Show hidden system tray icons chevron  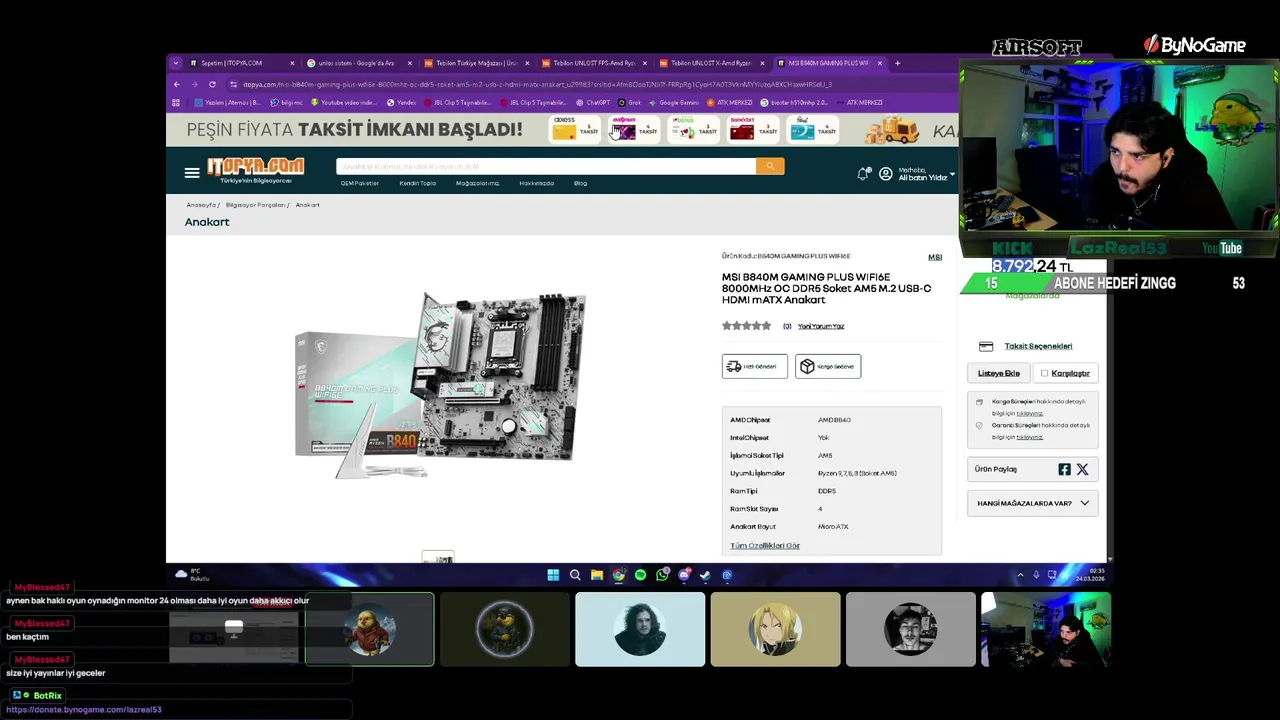pyautogui.click(x=1020, y=575)
